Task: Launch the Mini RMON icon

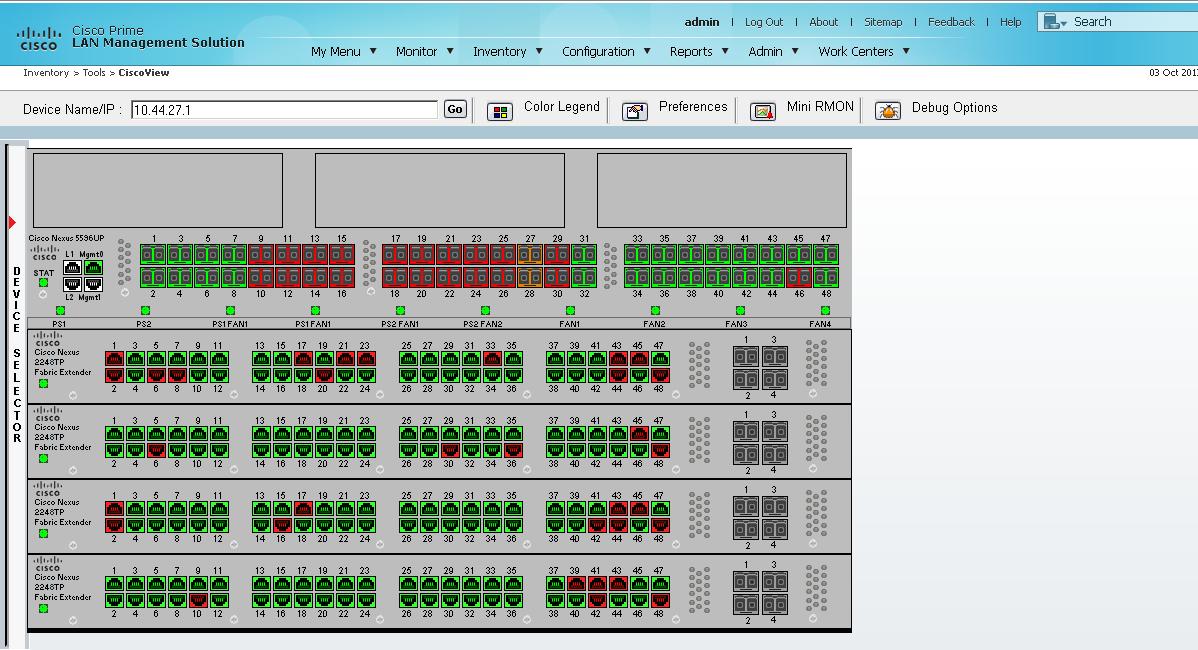Action: [x=763, y=112]
